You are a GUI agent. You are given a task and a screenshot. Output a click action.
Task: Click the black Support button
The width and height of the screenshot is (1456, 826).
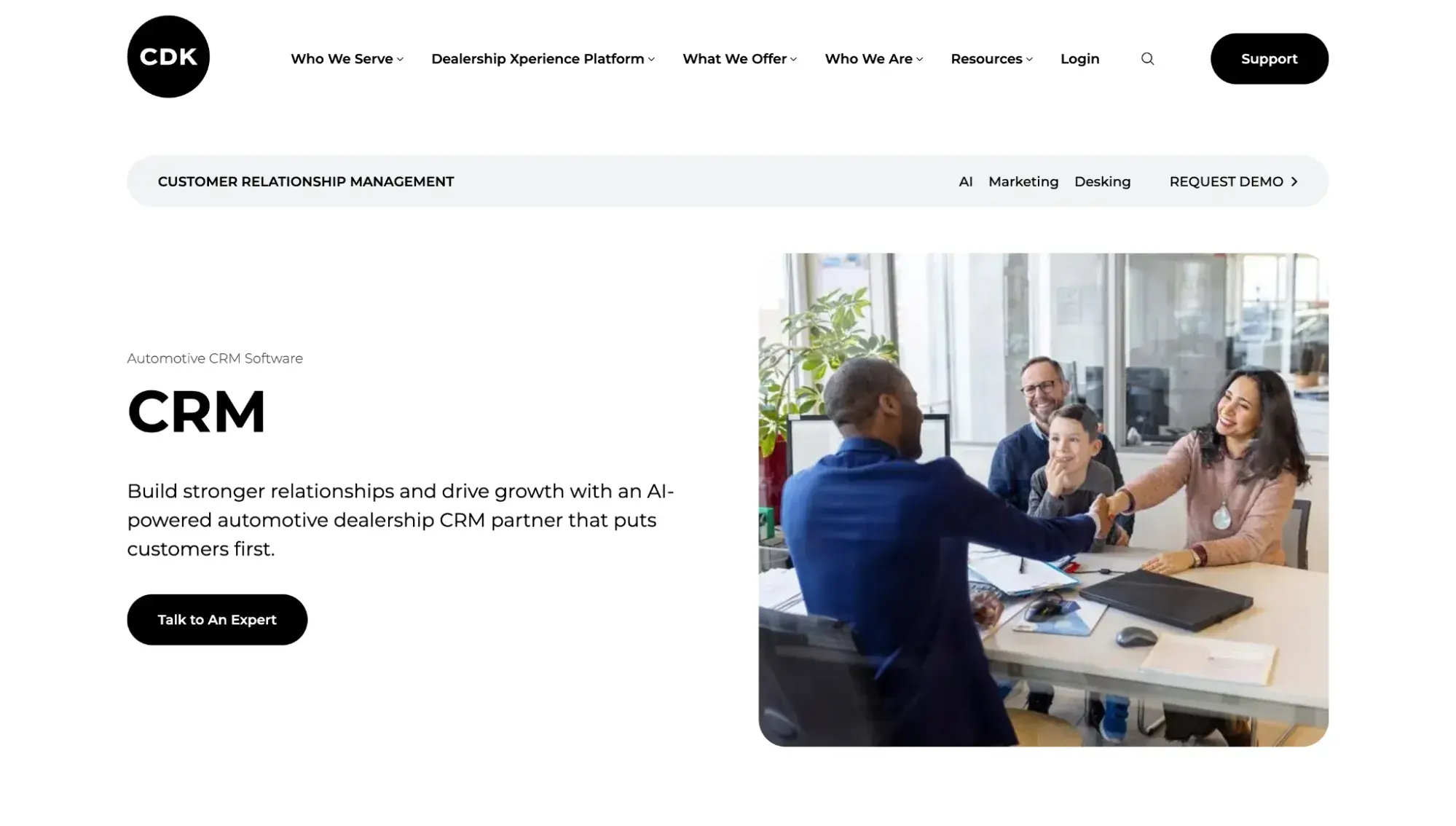click(1269, 59)
